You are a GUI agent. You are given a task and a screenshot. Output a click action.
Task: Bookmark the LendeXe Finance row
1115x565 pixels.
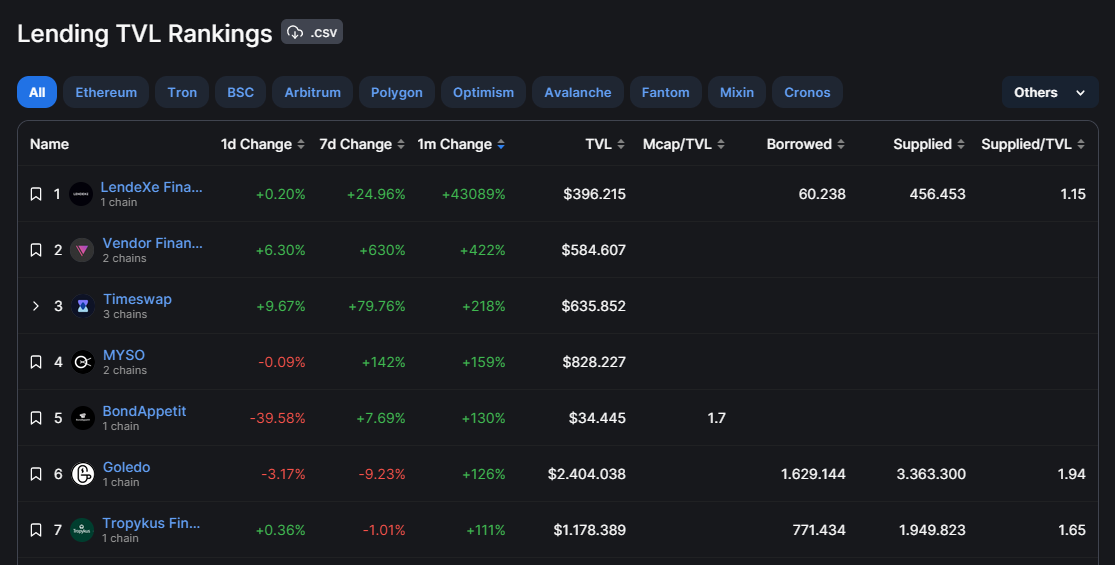36,194
